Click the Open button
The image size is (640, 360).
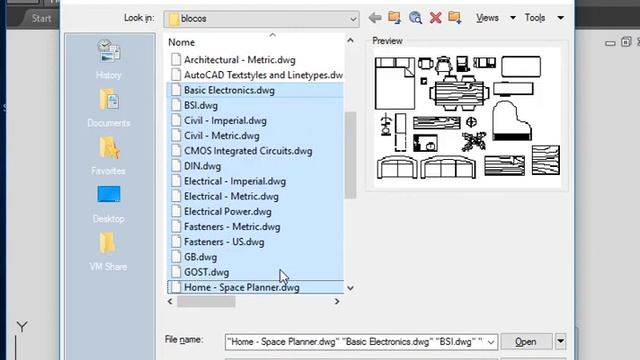[x=526, y=342]
